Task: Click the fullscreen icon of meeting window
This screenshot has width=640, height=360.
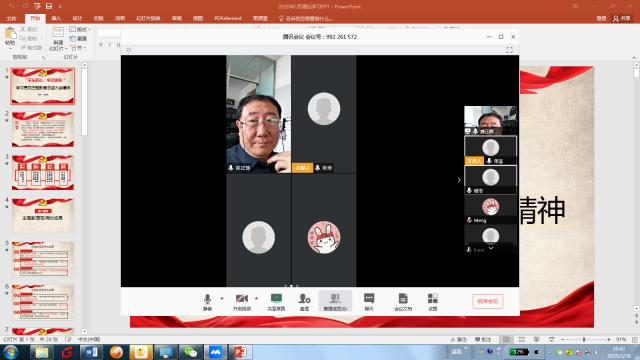Action: 509,50
